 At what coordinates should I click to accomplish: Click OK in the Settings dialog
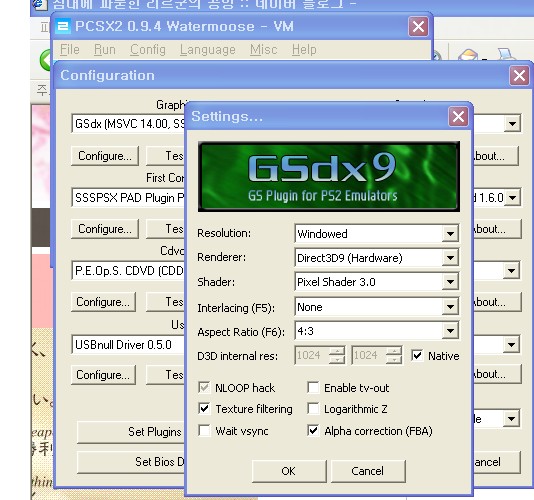(289, 471)
